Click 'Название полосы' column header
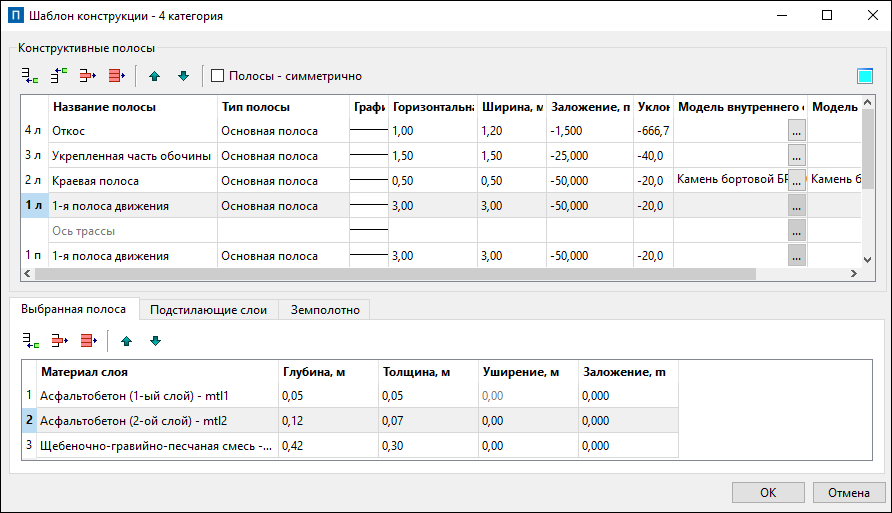 (x=133, y=107)
